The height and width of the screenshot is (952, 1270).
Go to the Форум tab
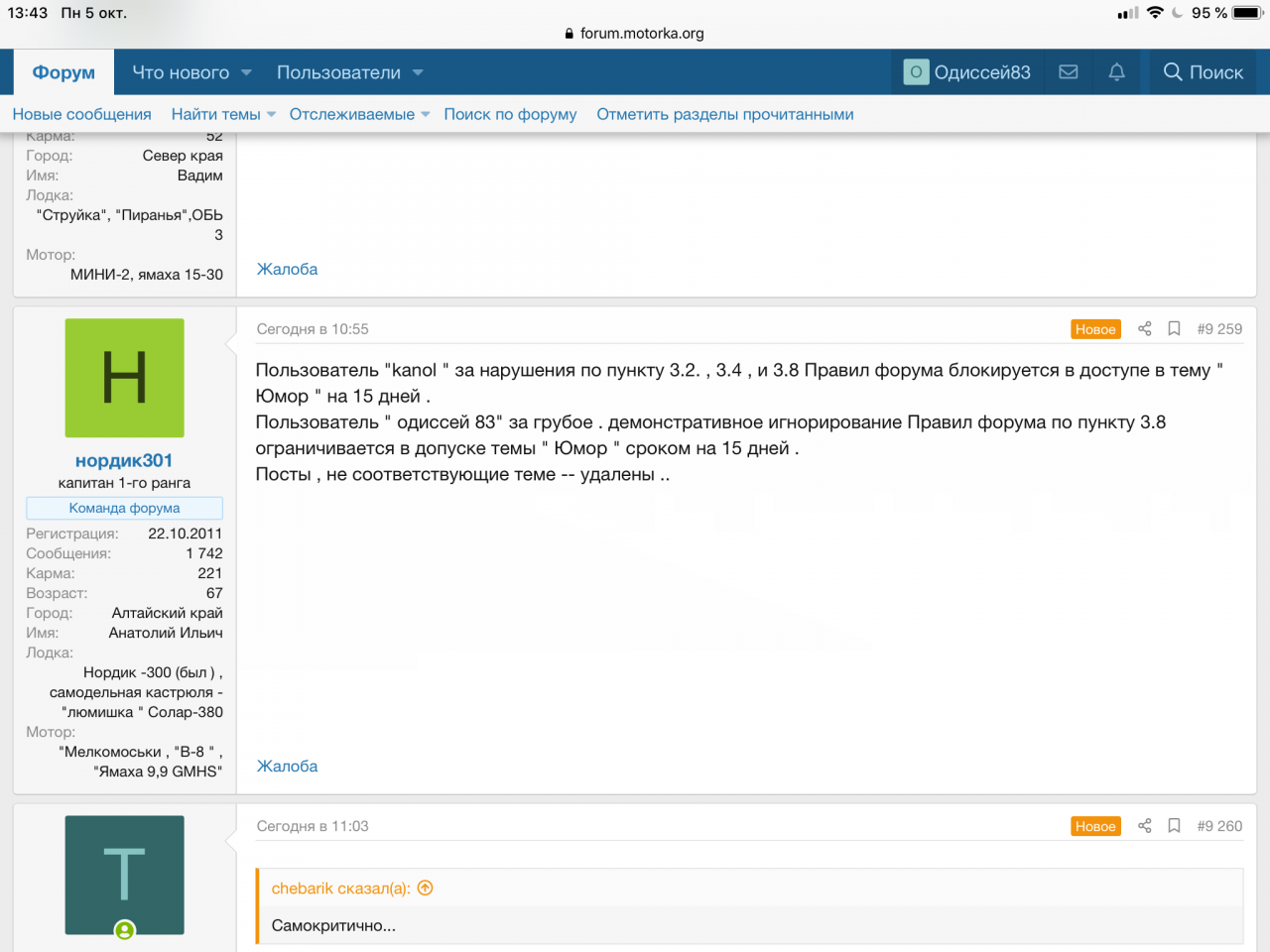(x=63, y=72)
